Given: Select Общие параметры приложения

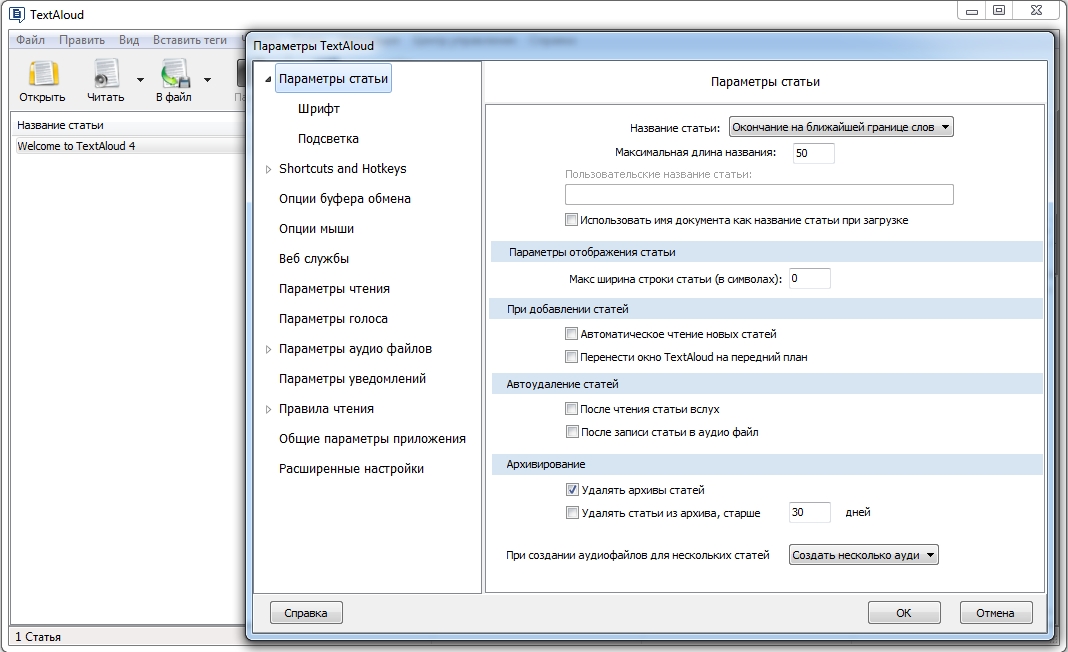Looking at the screenshot, I should coord(372,439).
